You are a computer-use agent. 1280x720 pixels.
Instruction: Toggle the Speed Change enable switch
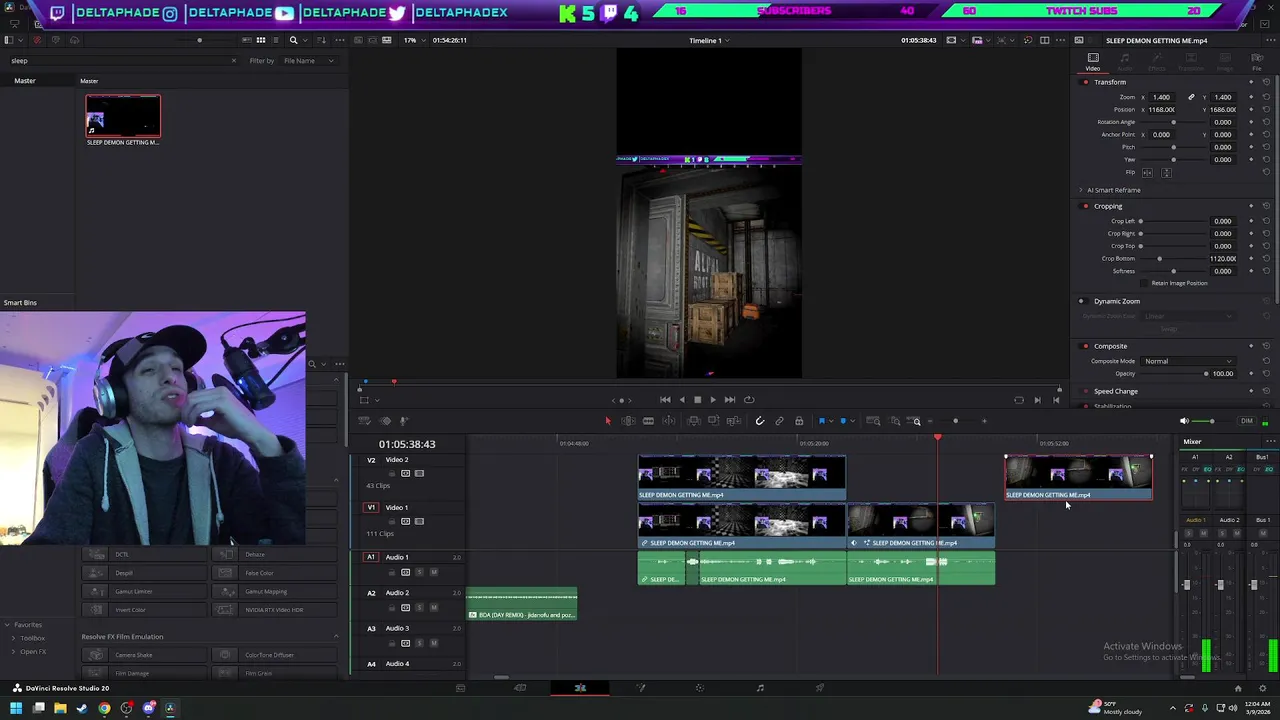pyautogui.click(x=1085, y=391)
